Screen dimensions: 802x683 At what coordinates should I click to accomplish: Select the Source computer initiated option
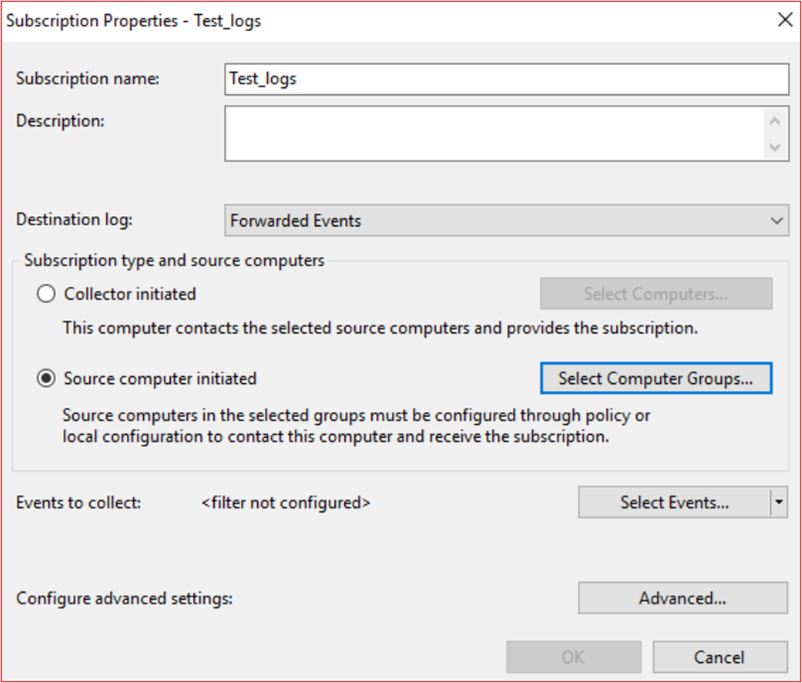pos(46,379)
